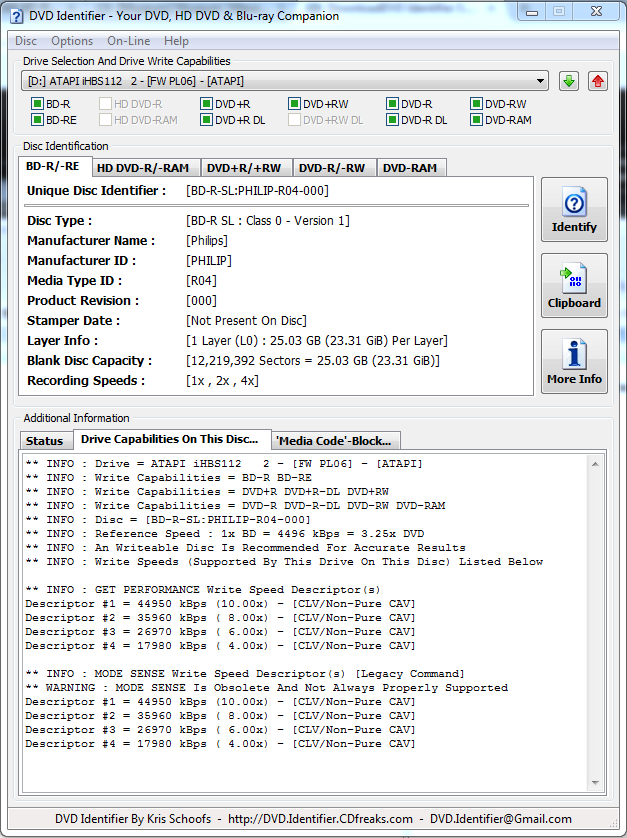
Task: Toggle the DVD+R capability checkbox
Action: 206,104
